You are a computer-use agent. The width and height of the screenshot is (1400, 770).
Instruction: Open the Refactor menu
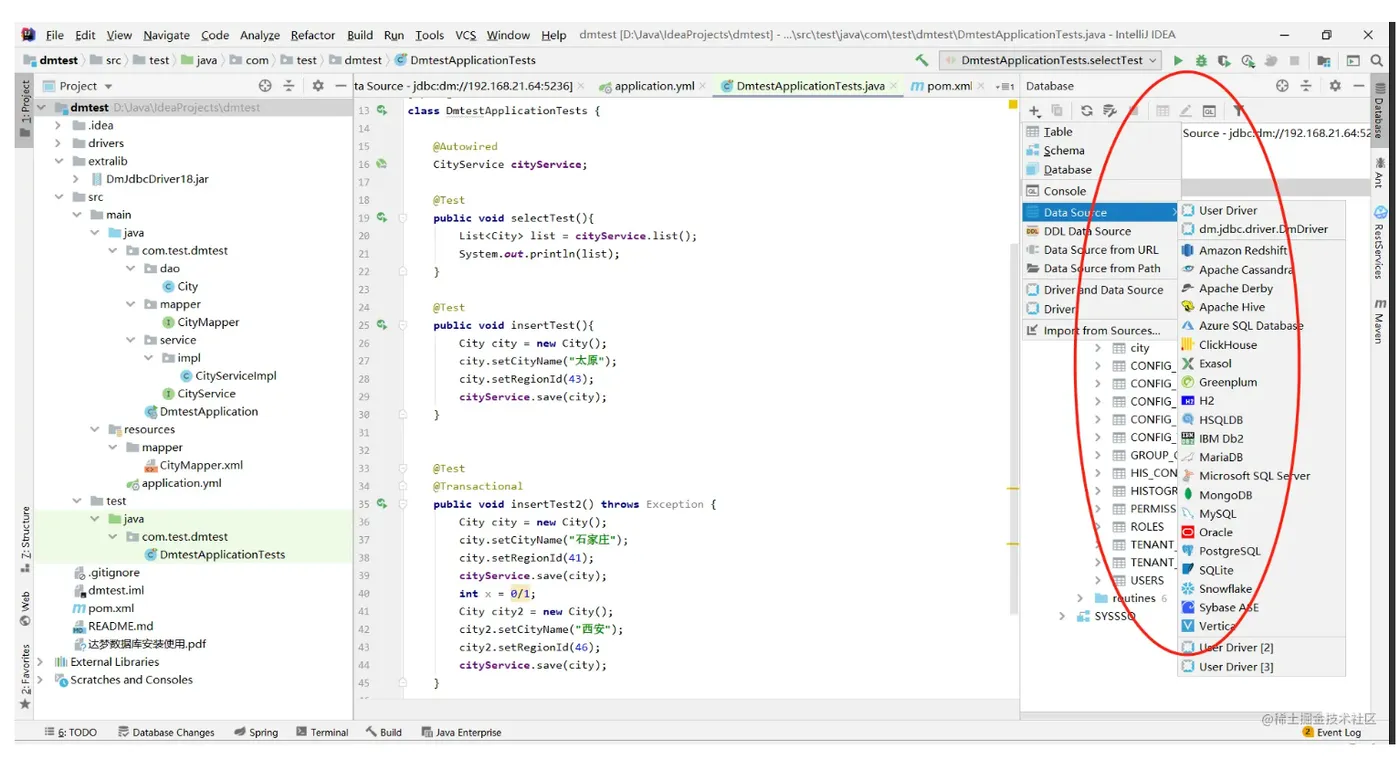tap(313, 35)
